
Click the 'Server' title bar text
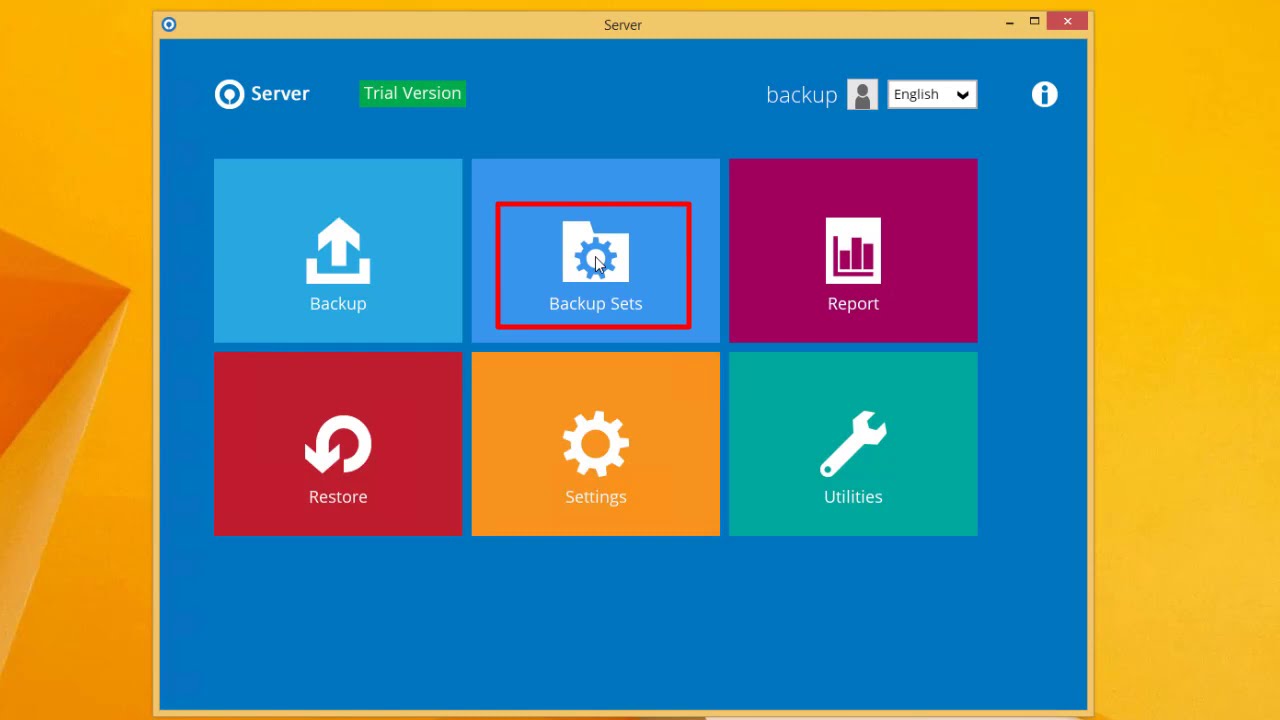pos(622,25)
